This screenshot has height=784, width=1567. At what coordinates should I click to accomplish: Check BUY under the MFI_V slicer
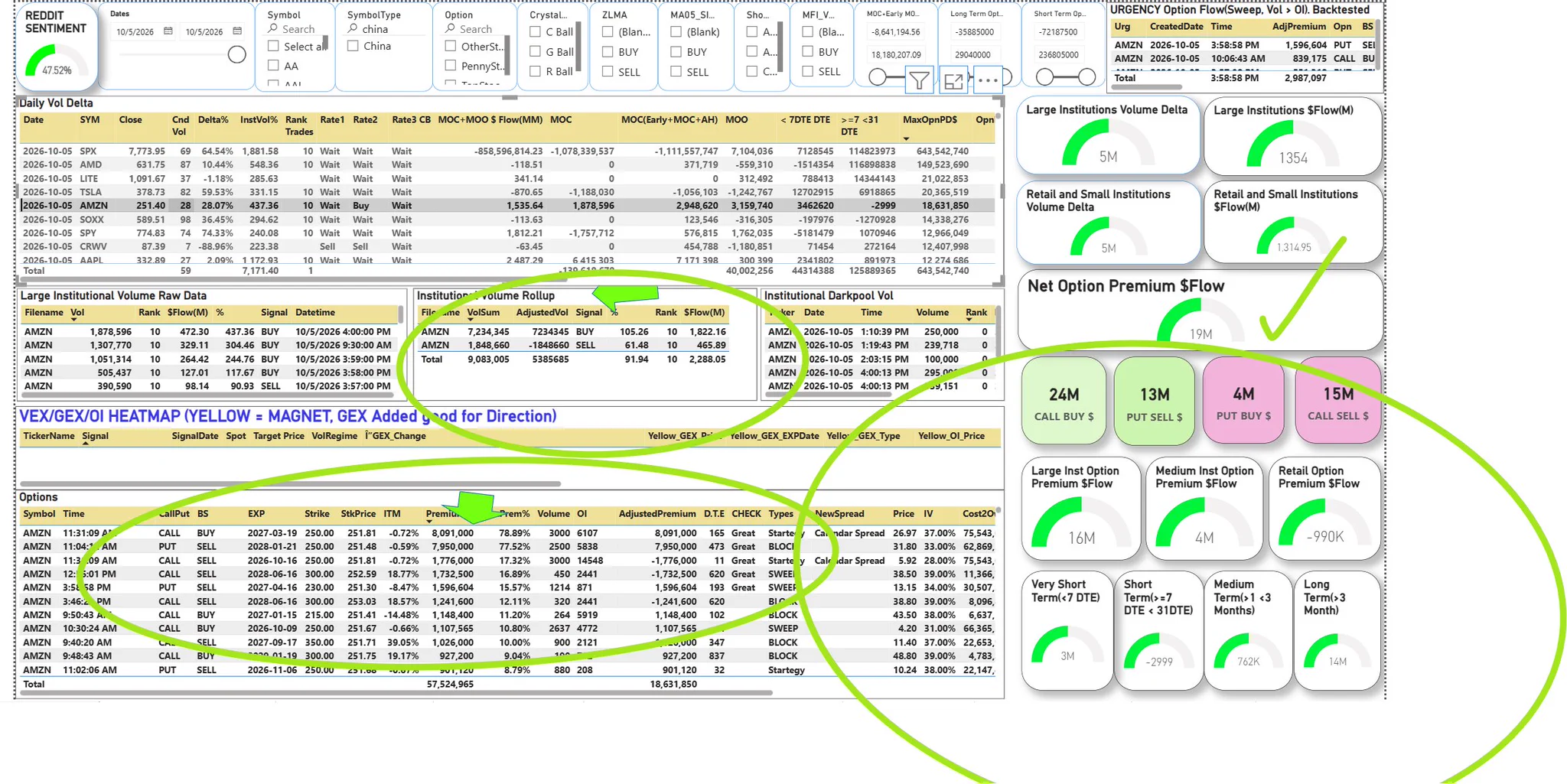(808, 52)
